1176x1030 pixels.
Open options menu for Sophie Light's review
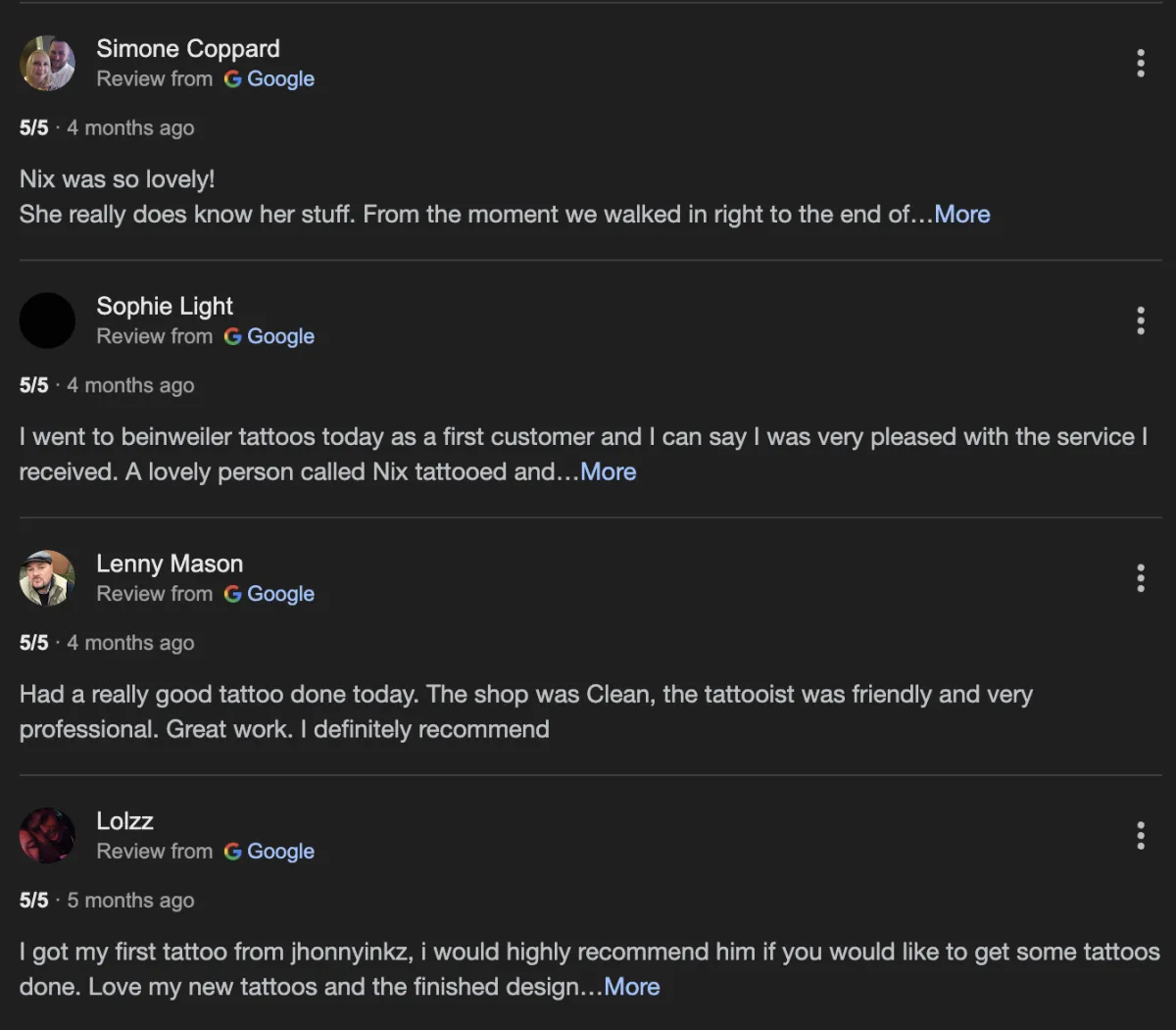point(1140,320)
